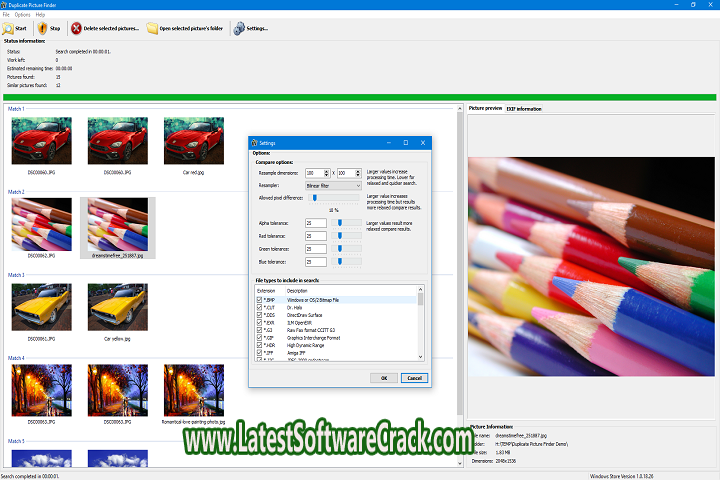
Task: Select the DSC00062.JPG pencils thumbnail
Action: point(42,224)
